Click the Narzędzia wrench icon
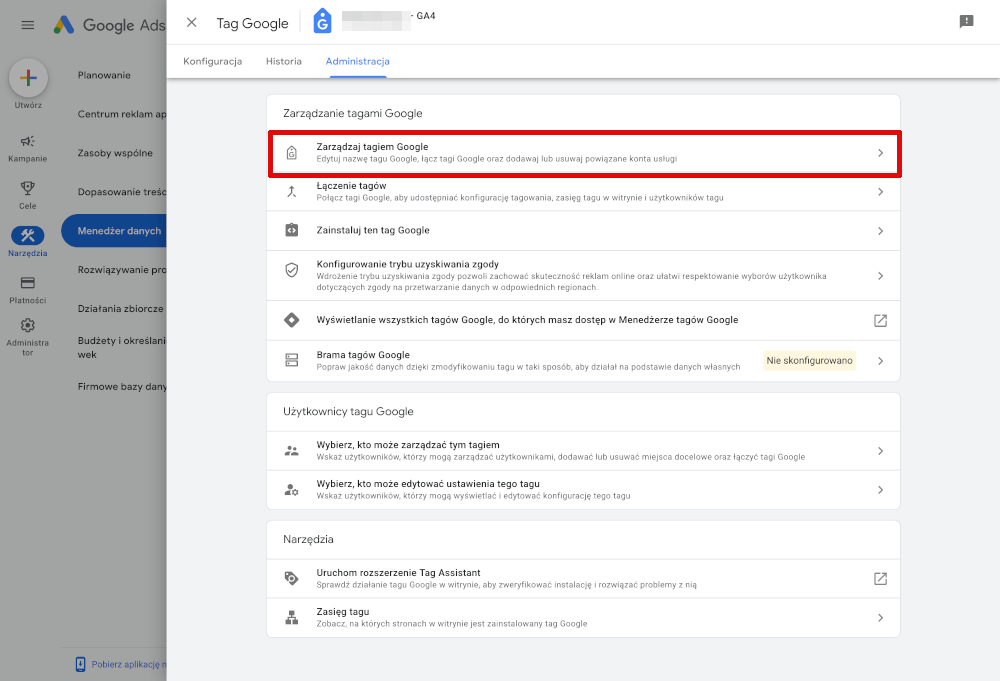The width and height of the screenshot is (1000, 681). [x=27, y=237]
